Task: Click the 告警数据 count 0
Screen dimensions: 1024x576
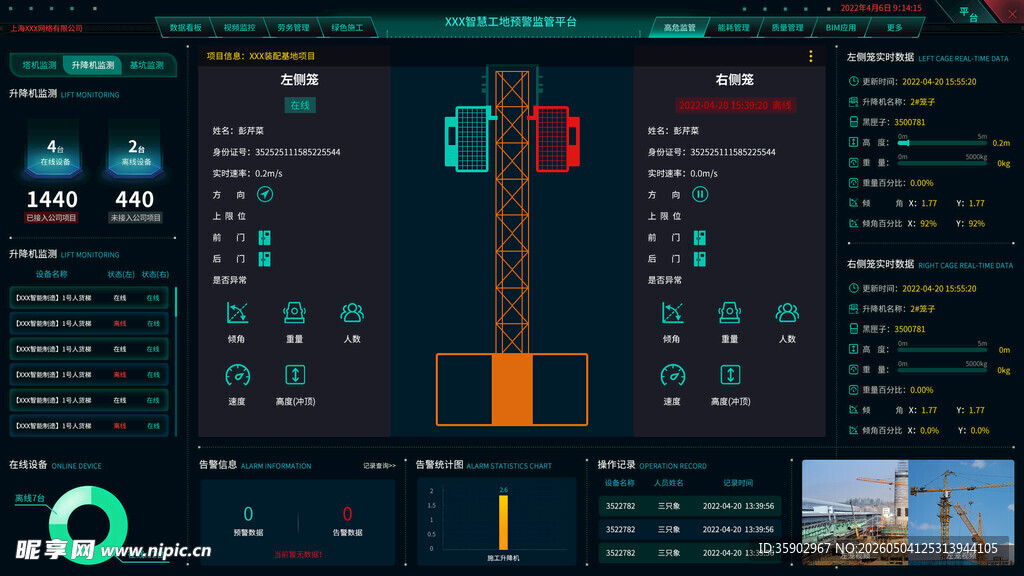Action: (347, 514)
